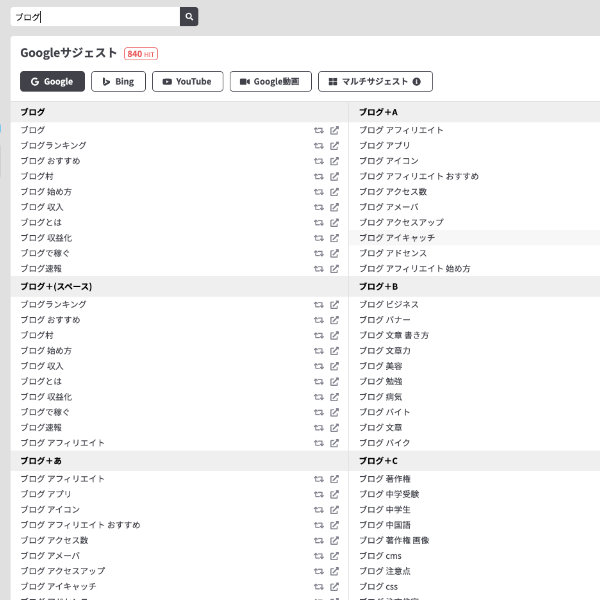
Task: Open external link for ブログ おすすめ in ブログ section
Action: [334, 161]
